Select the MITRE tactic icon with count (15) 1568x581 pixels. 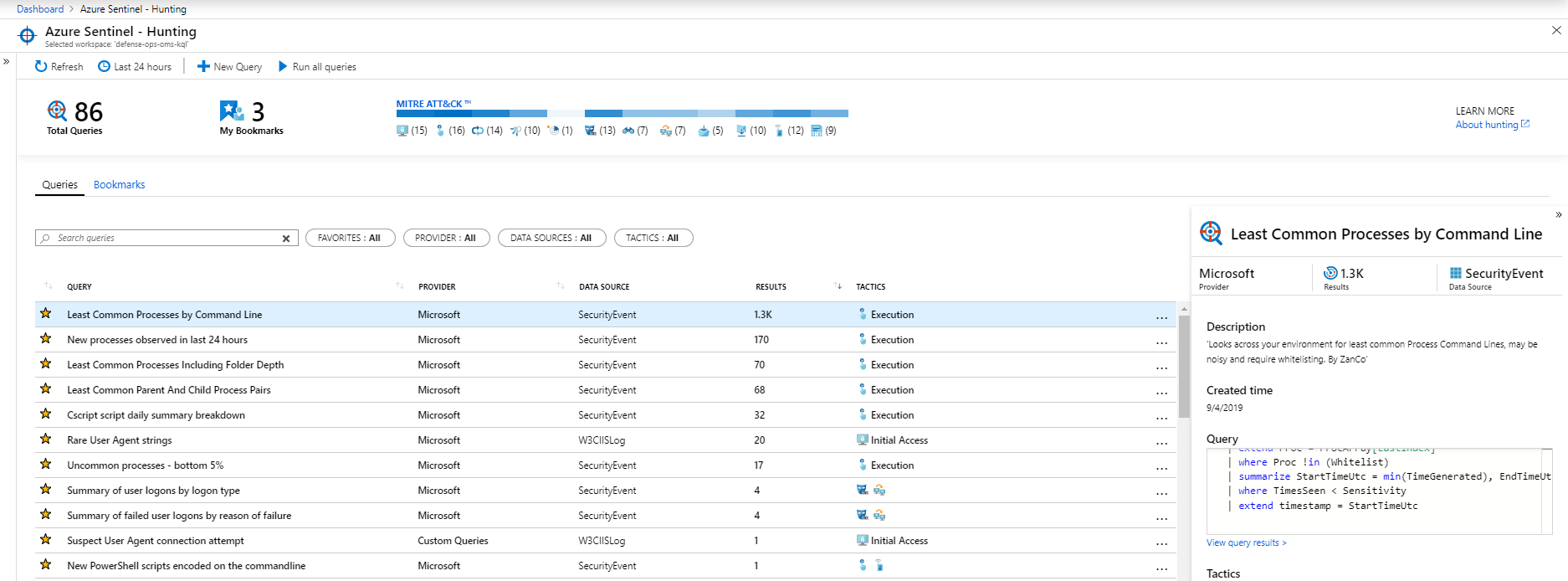pos(402,131)
